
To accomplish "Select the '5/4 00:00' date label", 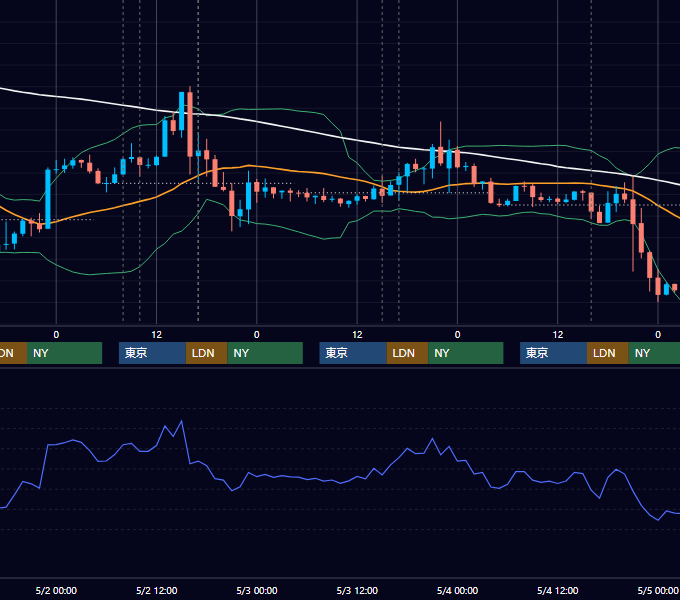I will [x=457, y=590].
